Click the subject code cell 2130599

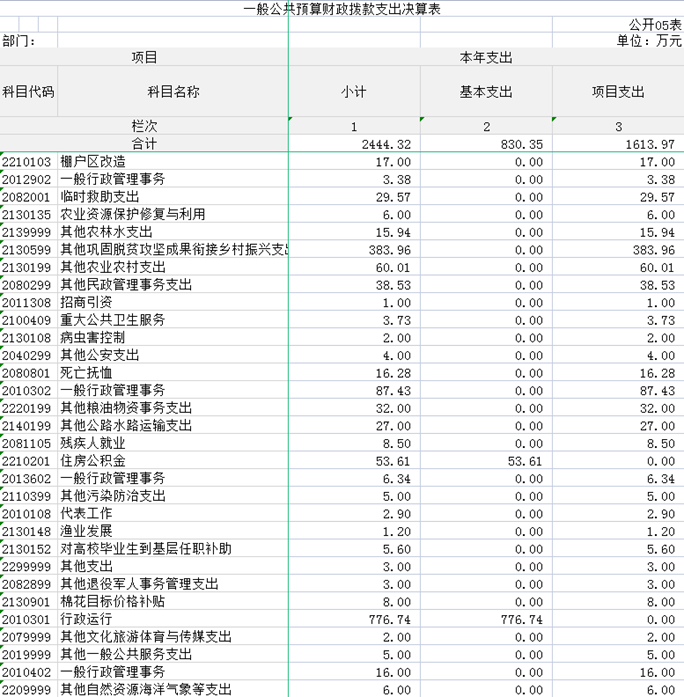pyautogui.click(x=27, y=249)
